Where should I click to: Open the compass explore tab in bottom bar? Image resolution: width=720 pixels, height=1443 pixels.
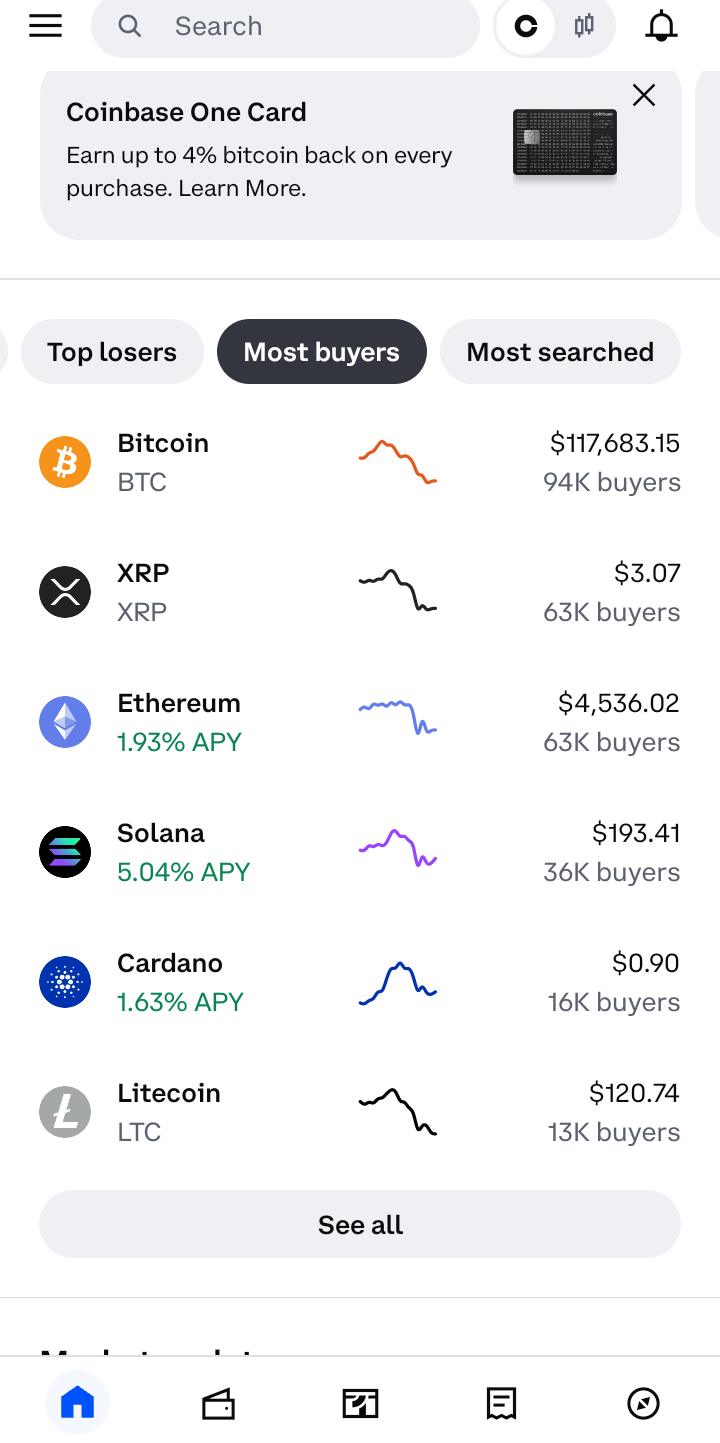643,1404
